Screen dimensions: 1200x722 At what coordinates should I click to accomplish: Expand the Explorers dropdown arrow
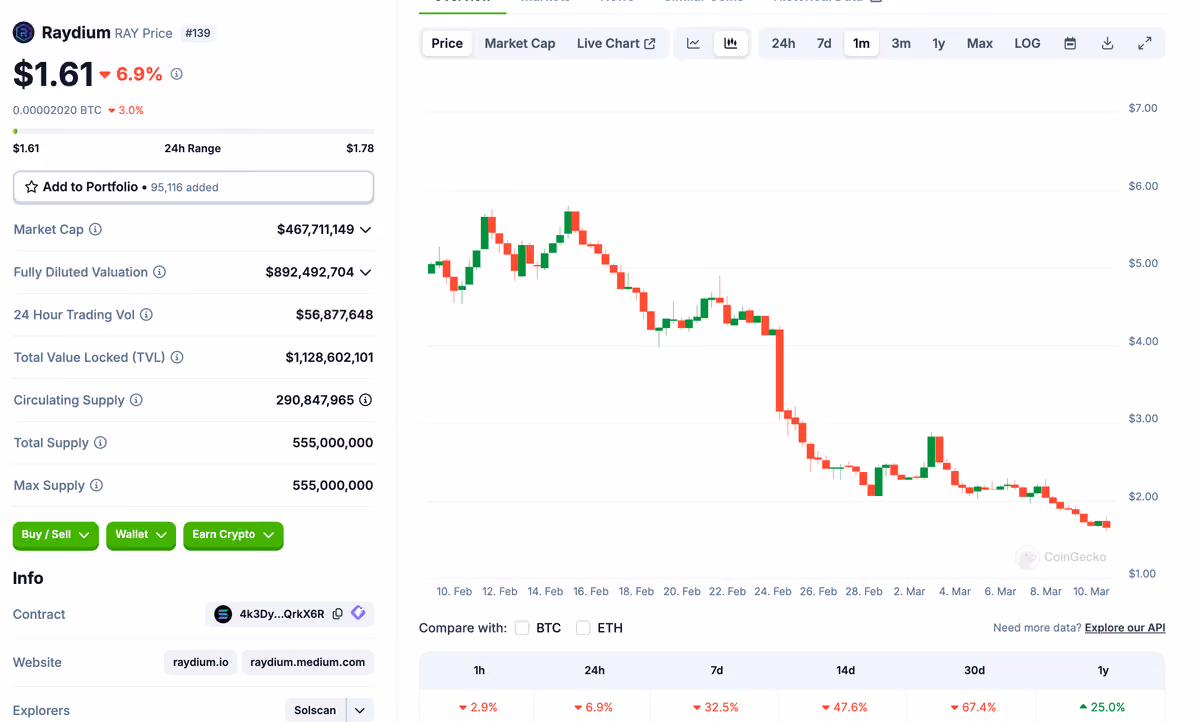pyautogui.click(x=360, y=711)
